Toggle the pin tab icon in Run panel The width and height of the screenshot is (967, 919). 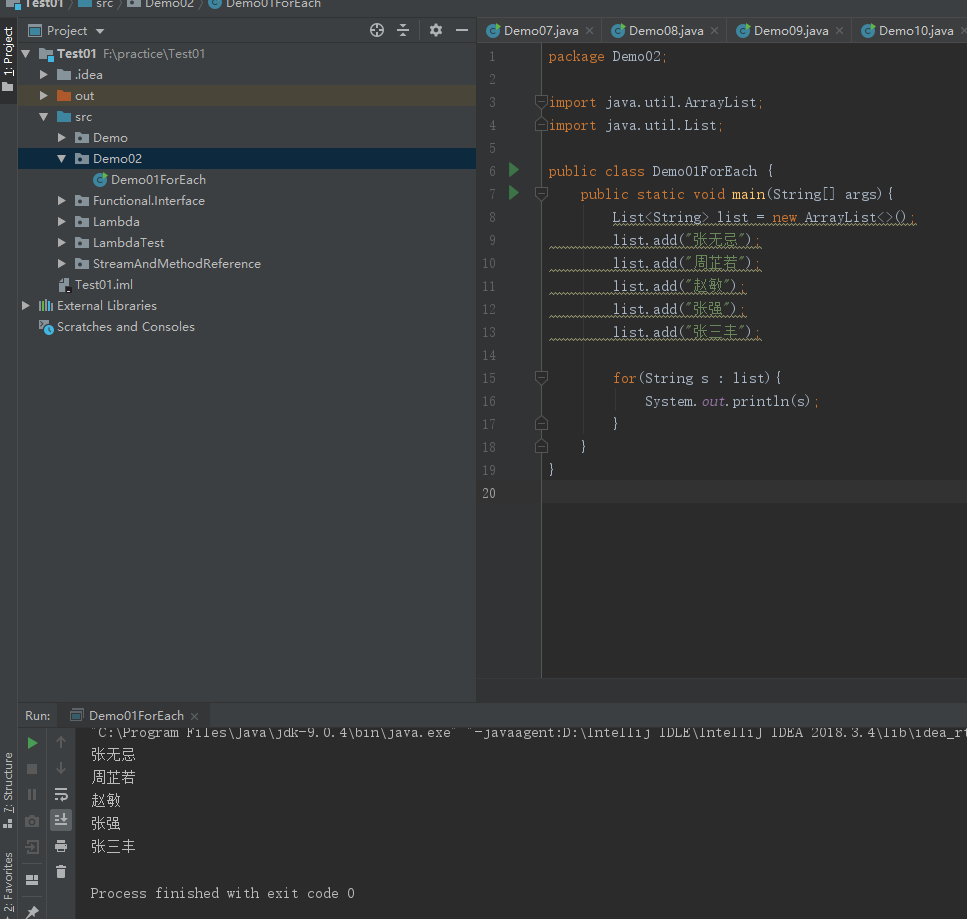pyautogui.click(x=32, y=911)
